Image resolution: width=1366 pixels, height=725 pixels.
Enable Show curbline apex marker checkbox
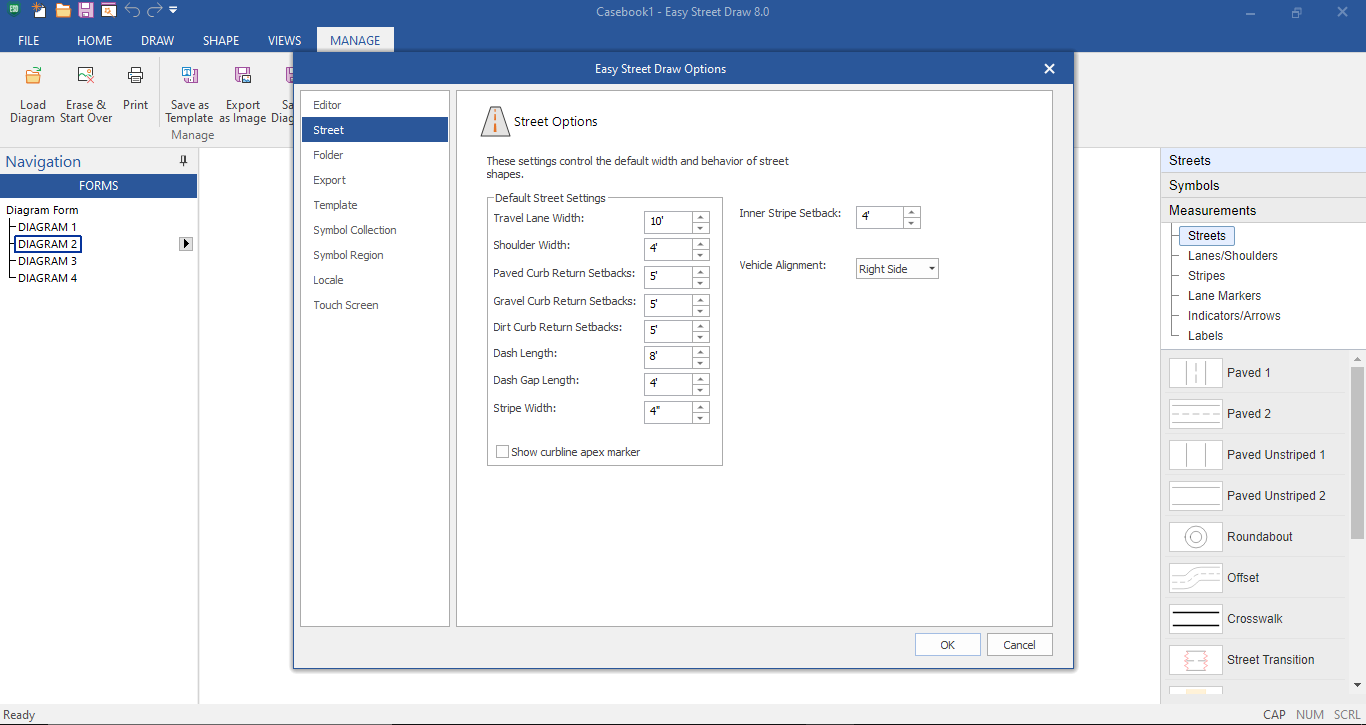click(x=503, y=452)
